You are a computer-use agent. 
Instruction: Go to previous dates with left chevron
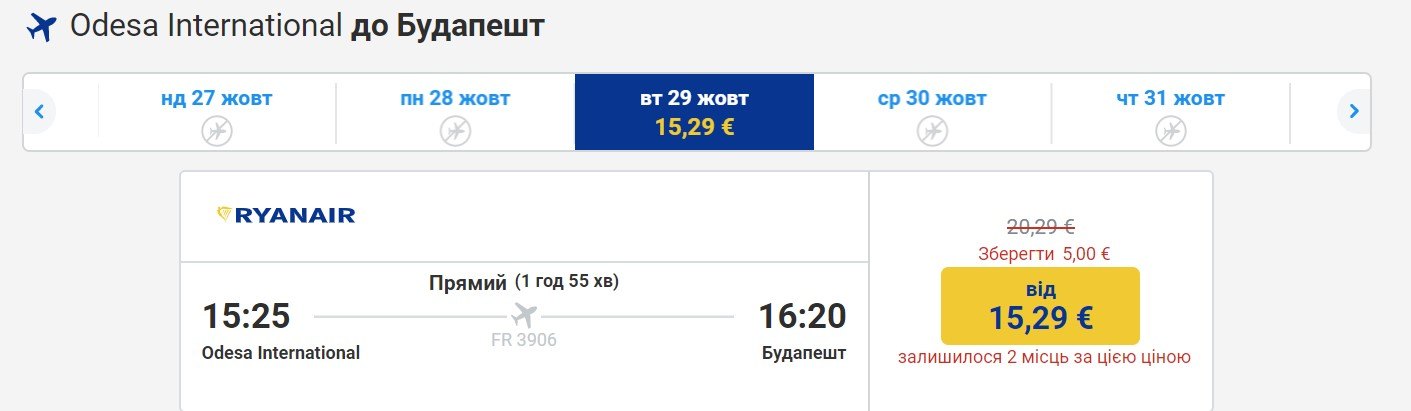point(39,112)
